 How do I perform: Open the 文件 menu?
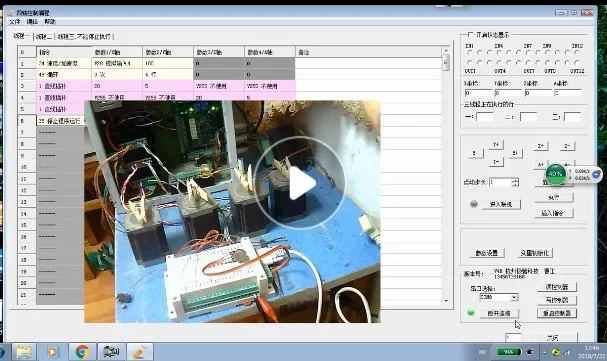[15, 22]
